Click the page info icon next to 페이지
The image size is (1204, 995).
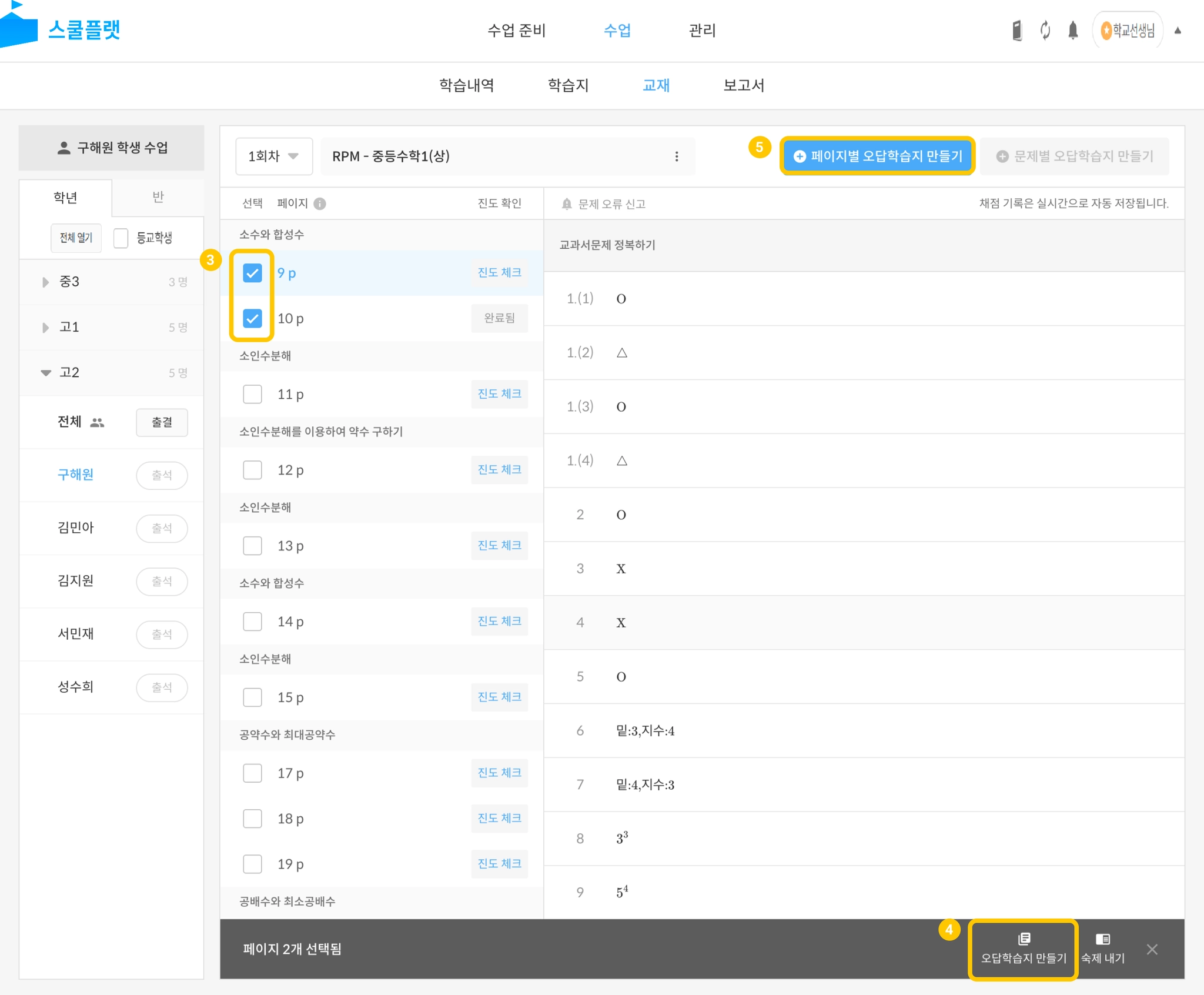(x=320, y=203)
